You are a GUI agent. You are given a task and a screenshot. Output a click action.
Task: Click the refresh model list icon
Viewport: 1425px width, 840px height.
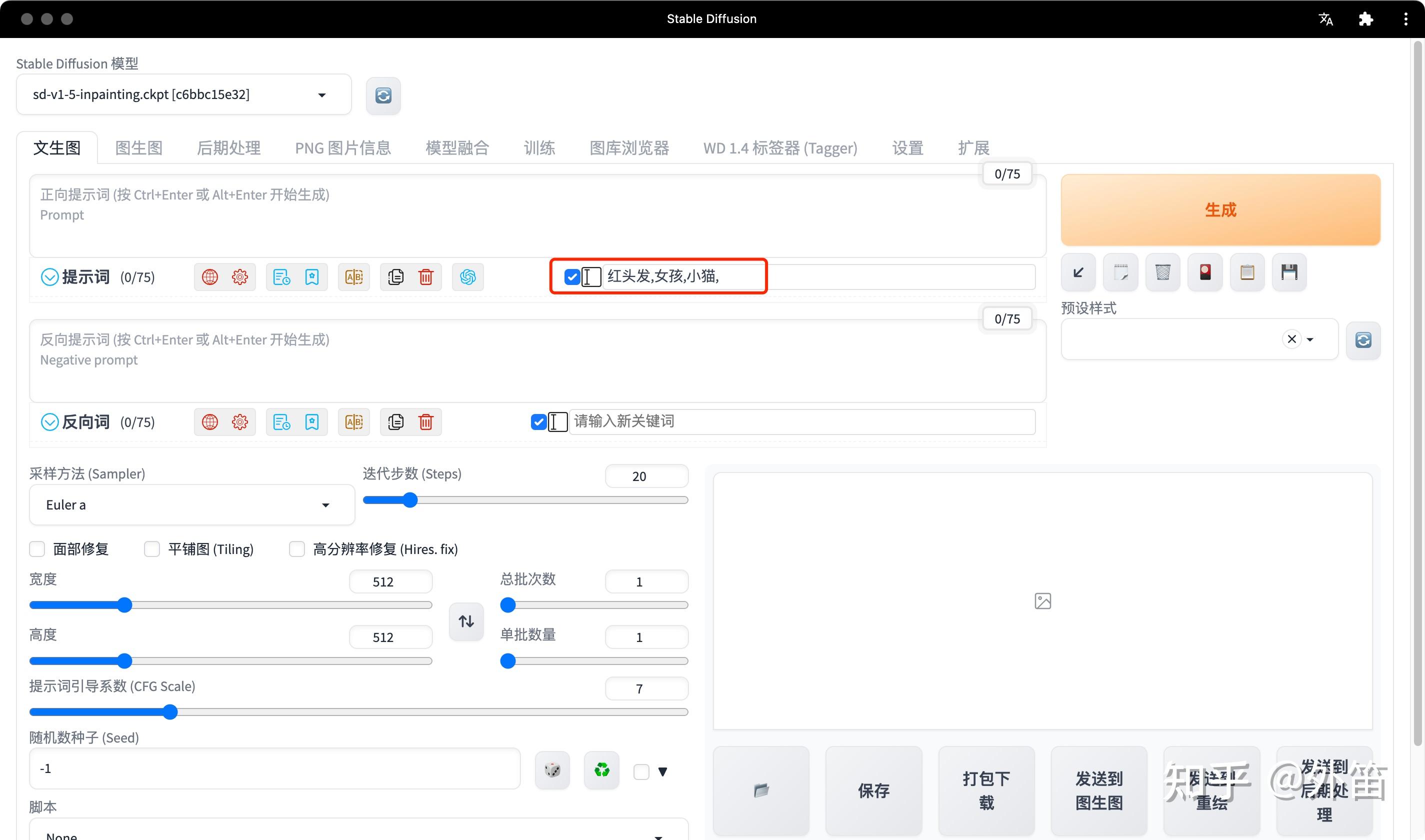click(383, 95)
